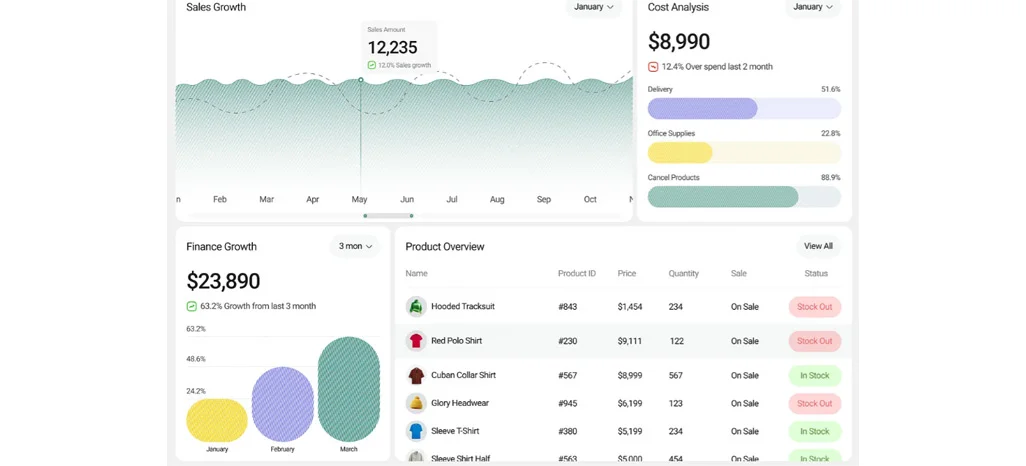The height and width of the screenshot is (466, 1026).
Task: Click the Cancel Products progress bar
Action: (x=744, y=197)
